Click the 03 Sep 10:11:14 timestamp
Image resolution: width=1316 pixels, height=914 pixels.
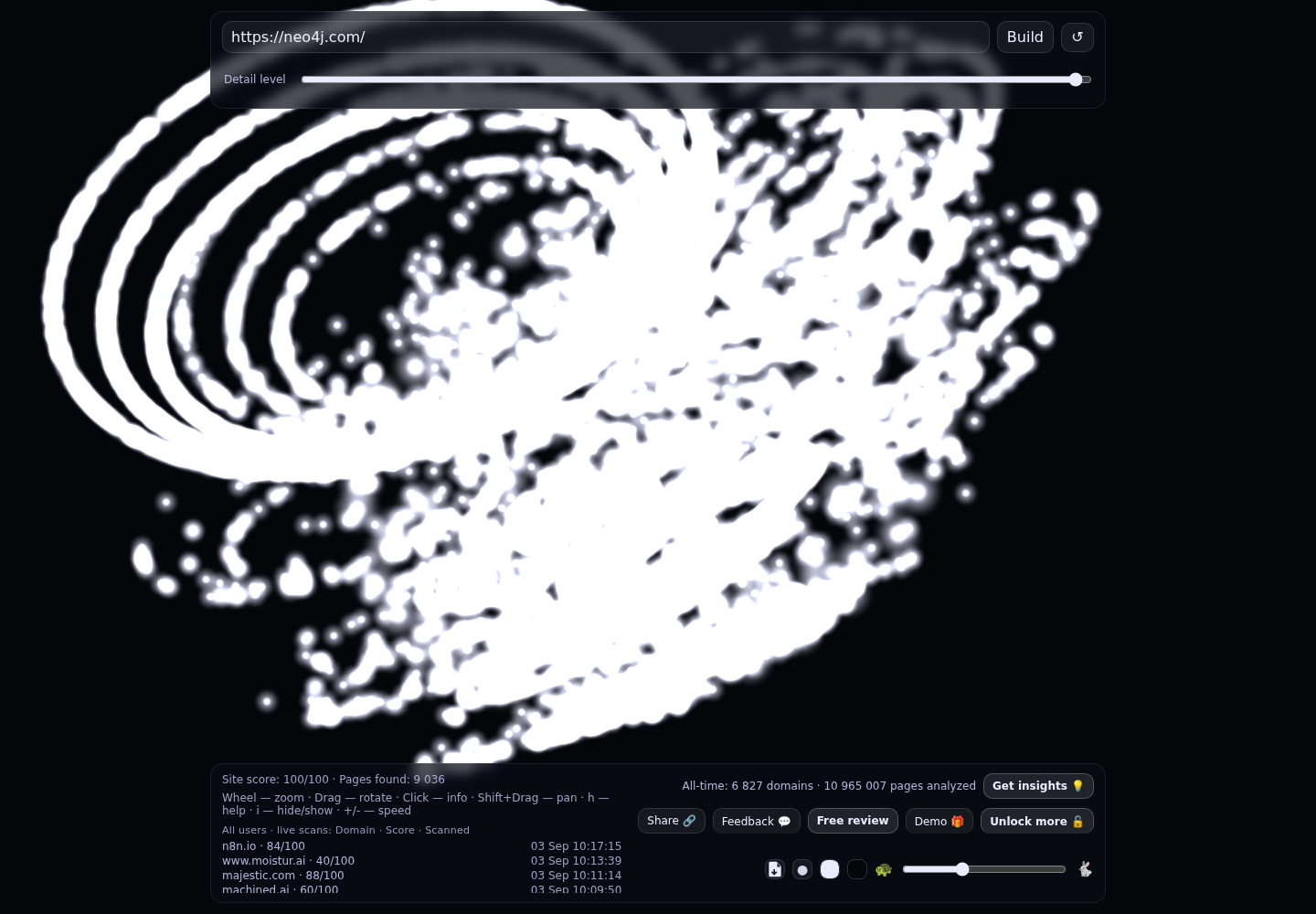point(576,876)
